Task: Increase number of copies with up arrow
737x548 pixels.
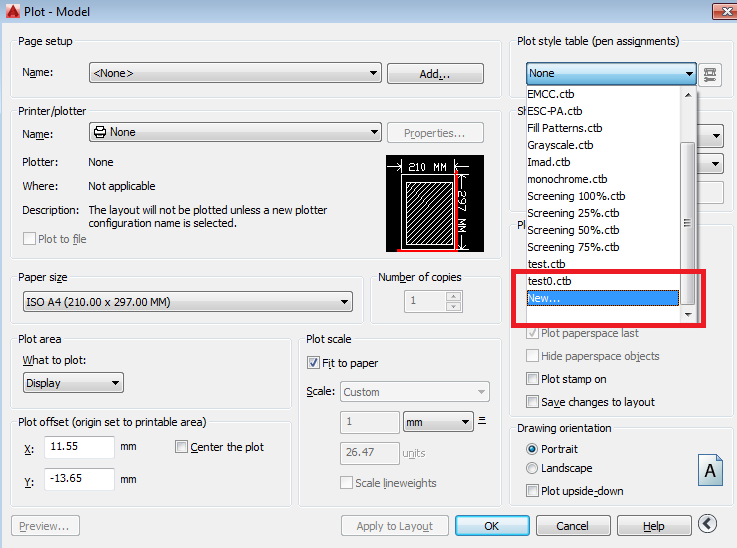Action: pos(454,296)
